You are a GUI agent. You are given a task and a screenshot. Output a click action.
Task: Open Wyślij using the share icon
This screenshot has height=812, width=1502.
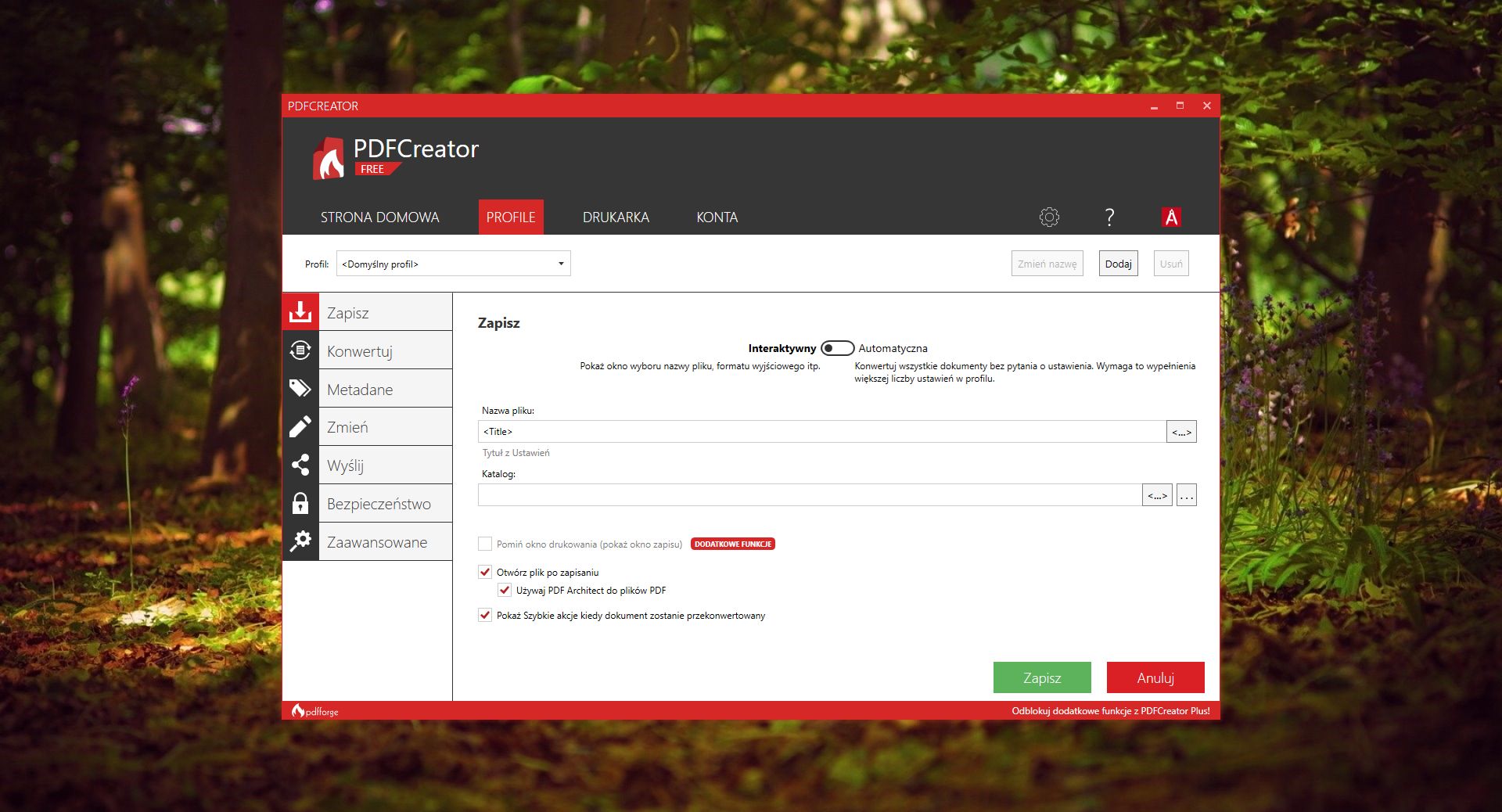(x=301, y=465)
